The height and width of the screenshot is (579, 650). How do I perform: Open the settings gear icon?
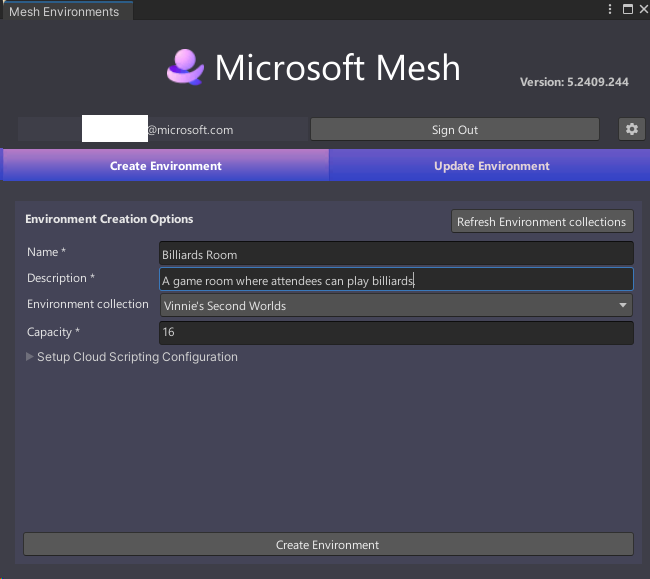(631, 129)
